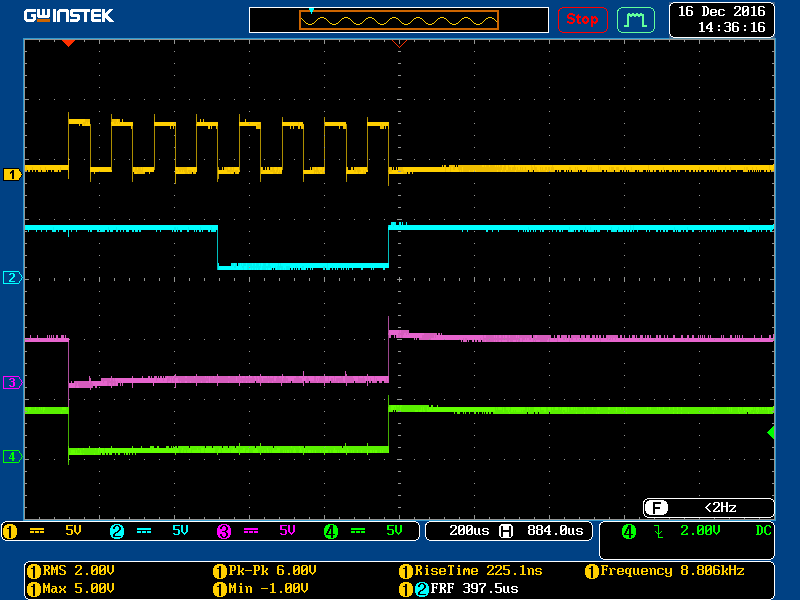Viewport: 800px width, 600px height.
Task: Click the RMS 2.00V measurement
Action: click(70, 570)
